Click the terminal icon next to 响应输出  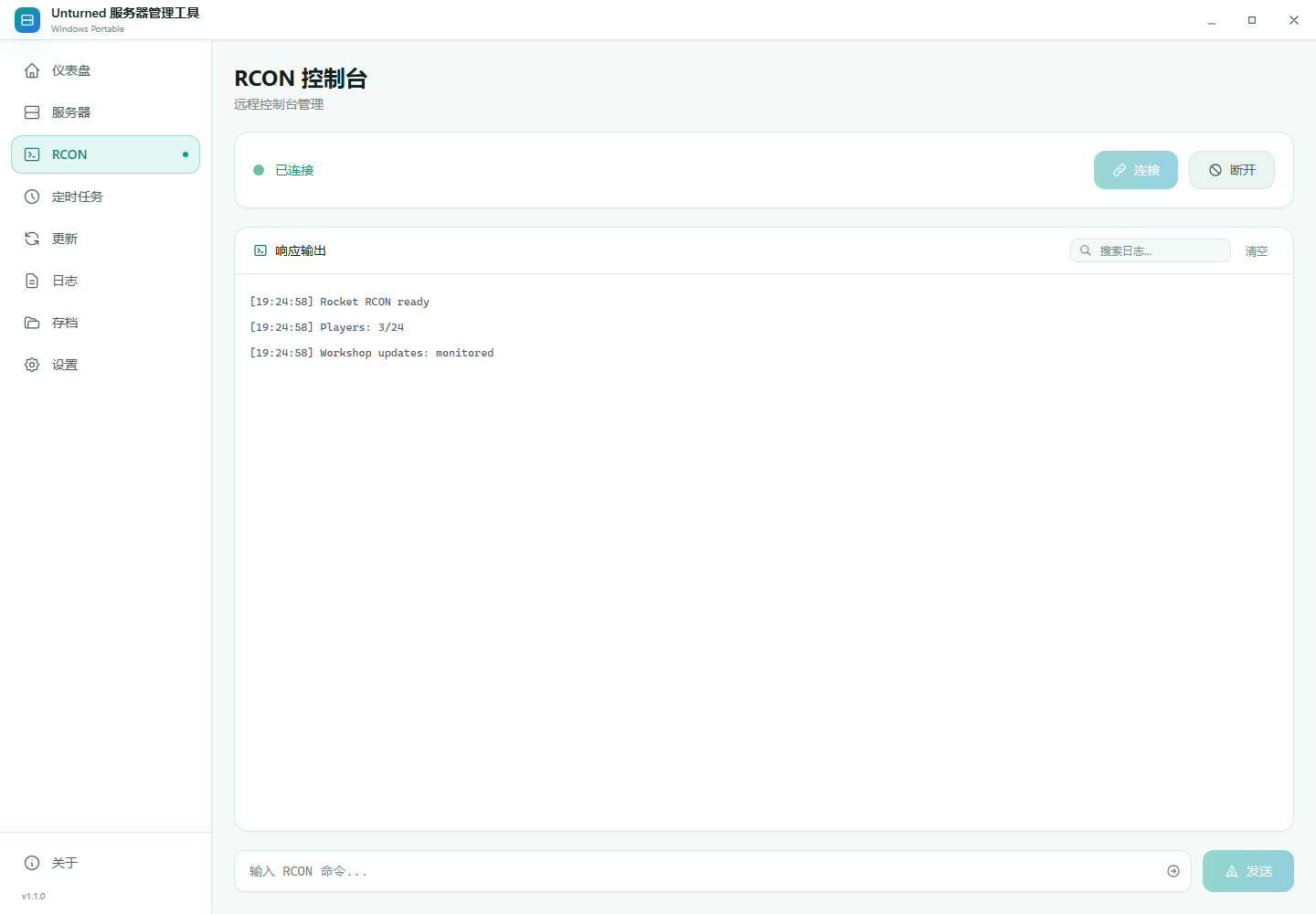point(260,250)
